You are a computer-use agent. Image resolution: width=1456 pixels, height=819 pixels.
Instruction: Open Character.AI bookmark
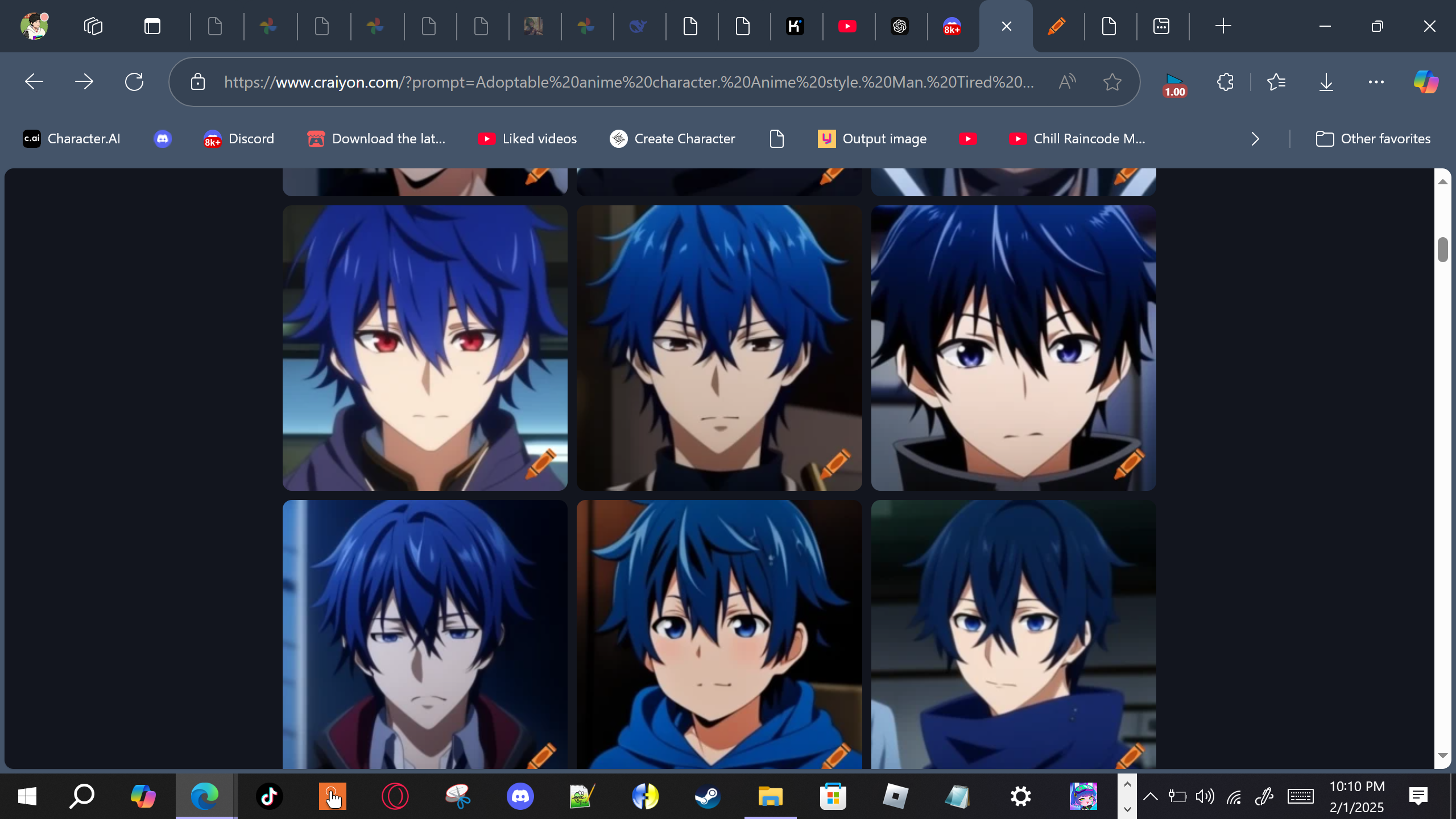72,139
